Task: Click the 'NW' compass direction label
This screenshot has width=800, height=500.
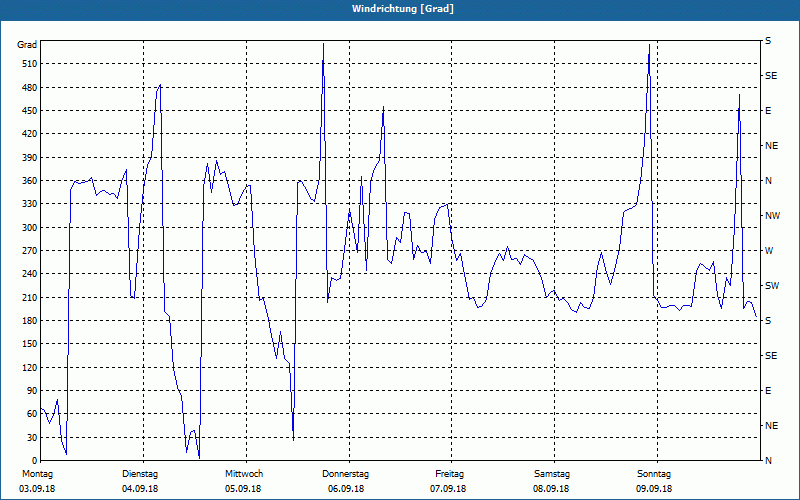Action: point(772,216)
